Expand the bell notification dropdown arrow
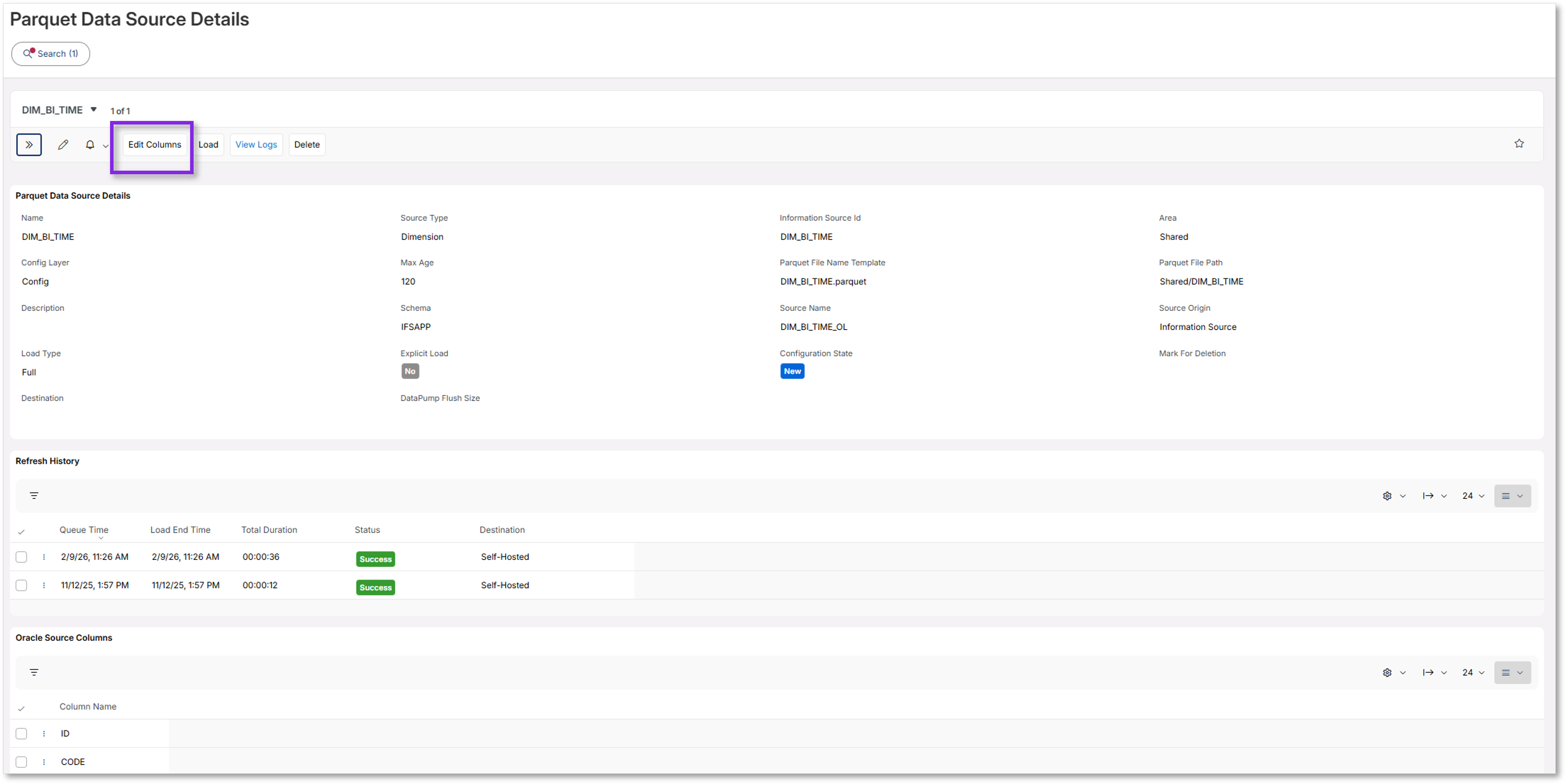 (x=105, y=146)
